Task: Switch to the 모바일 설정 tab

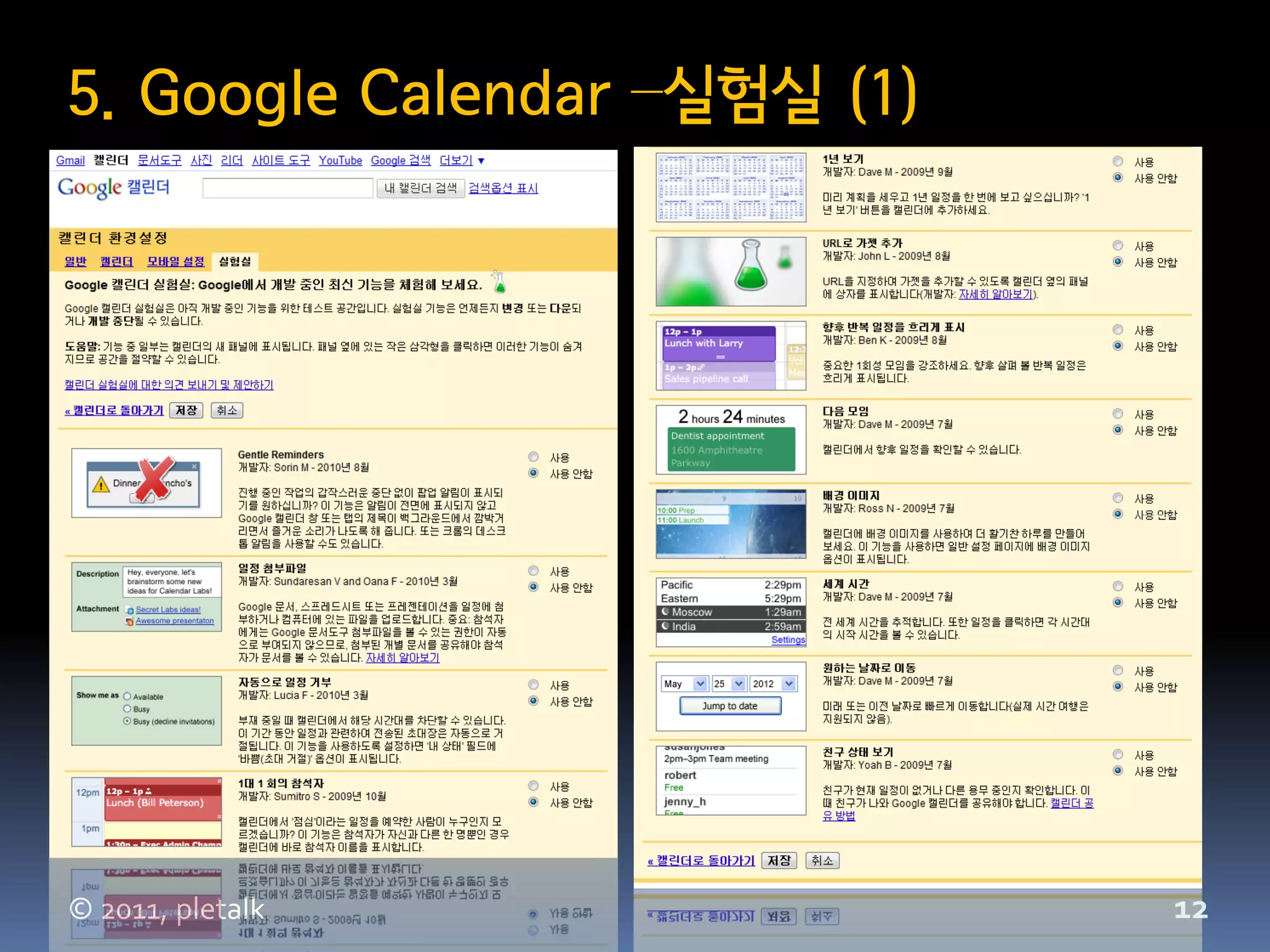Action: (175, 262)
